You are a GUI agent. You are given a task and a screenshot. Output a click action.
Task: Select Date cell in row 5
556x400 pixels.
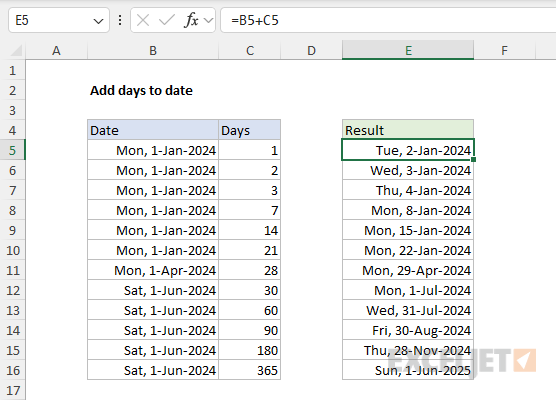[153, 150]
